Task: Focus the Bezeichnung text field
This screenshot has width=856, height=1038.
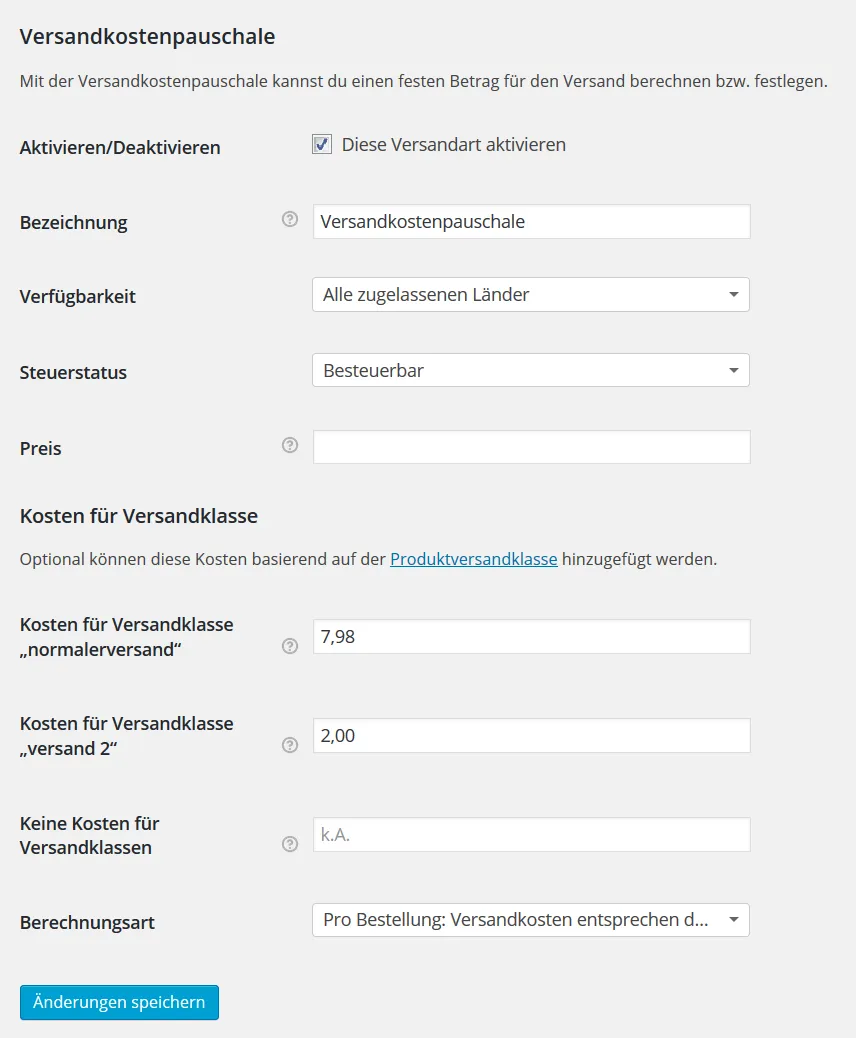Action: click(532, 222)
